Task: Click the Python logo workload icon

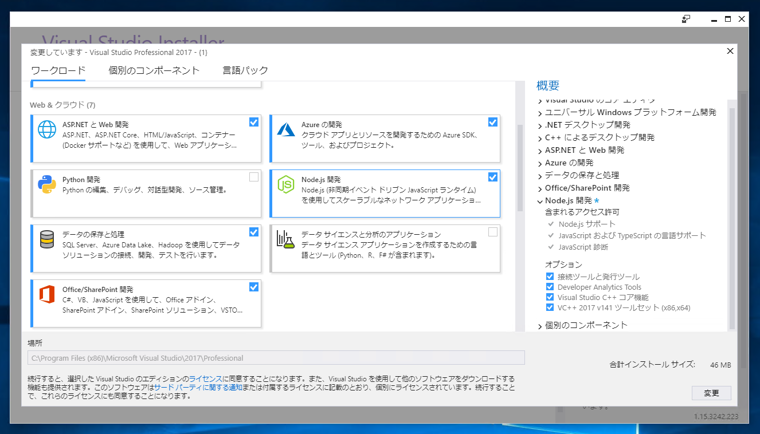Action: tap(47, 185)
